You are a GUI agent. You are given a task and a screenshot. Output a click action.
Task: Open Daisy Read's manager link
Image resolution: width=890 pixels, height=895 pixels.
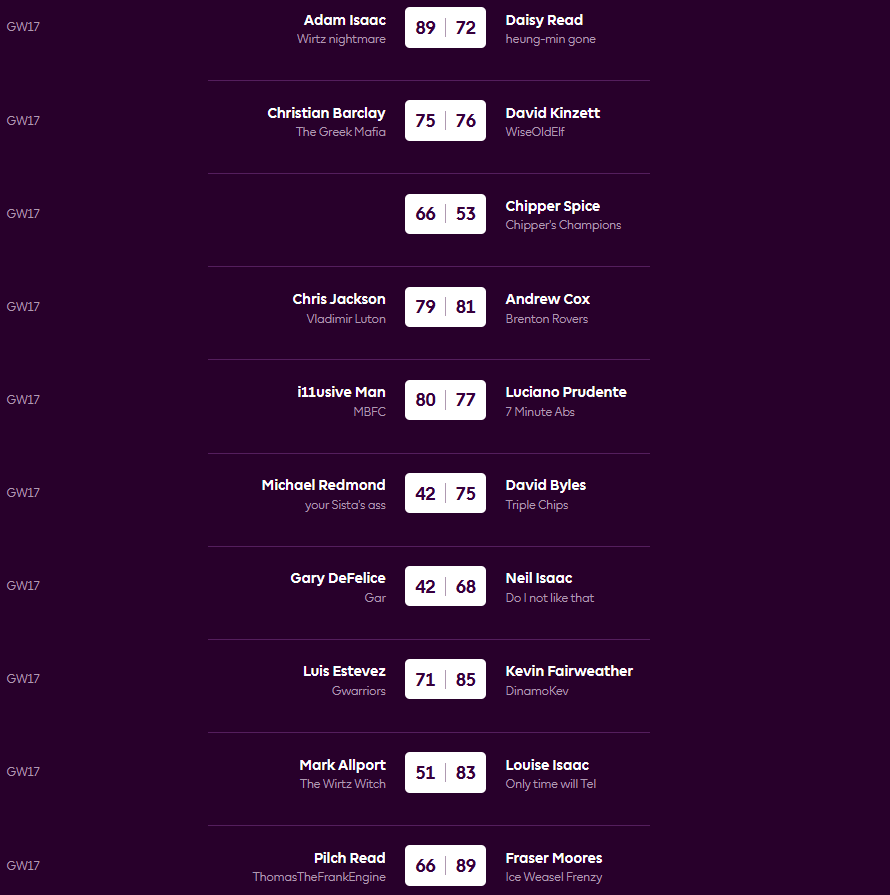point(544,20)
